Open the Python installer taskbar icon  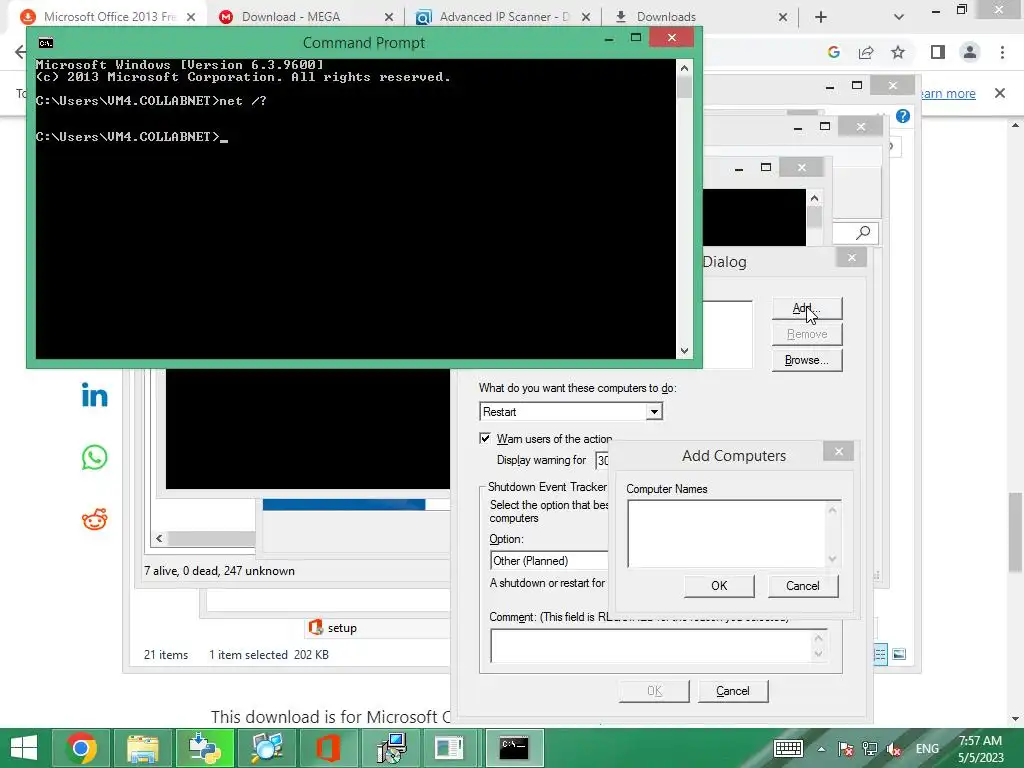tap(204, 748)
